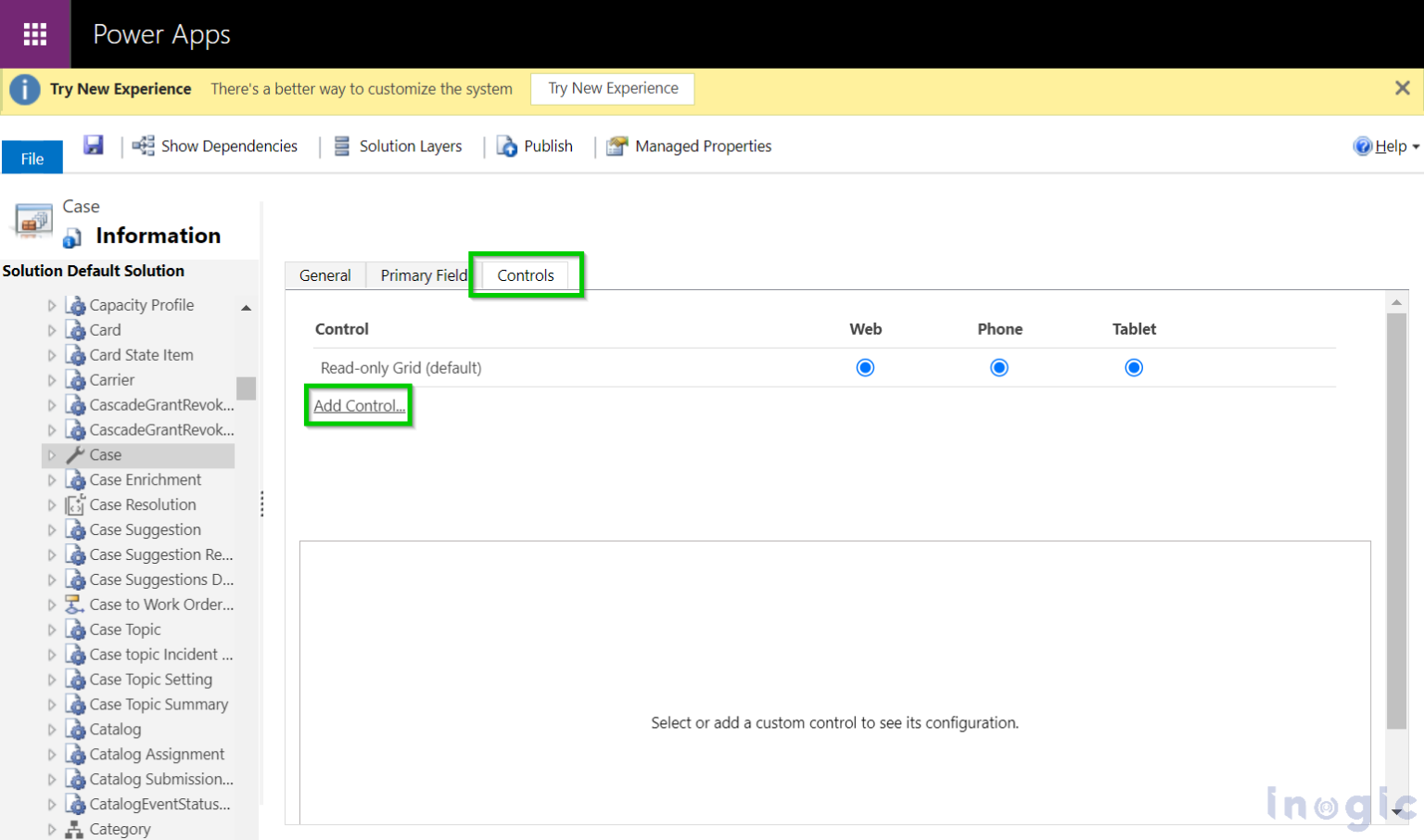
Task: Expand the Case tree node
Action: click(x=53, y=454)
